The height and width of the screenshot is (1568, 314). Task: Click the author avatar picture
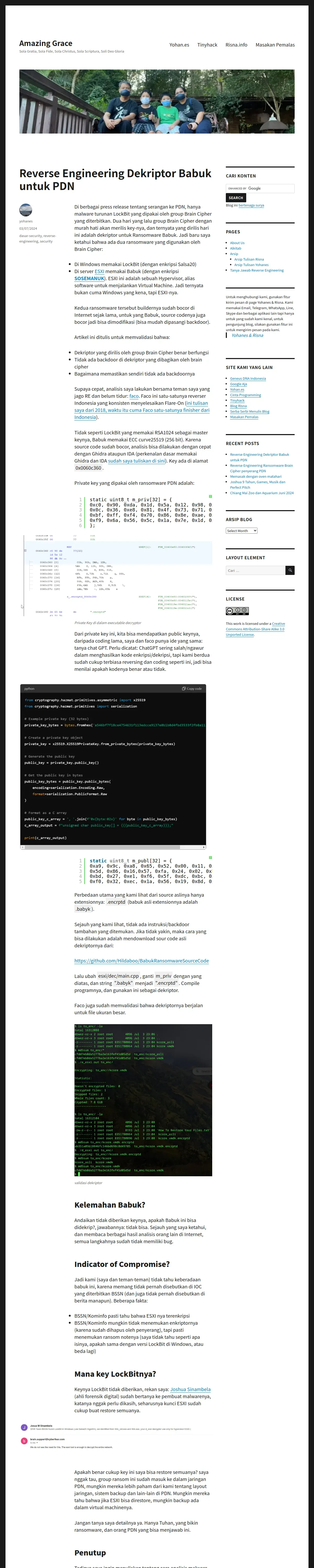click(26, 210)
